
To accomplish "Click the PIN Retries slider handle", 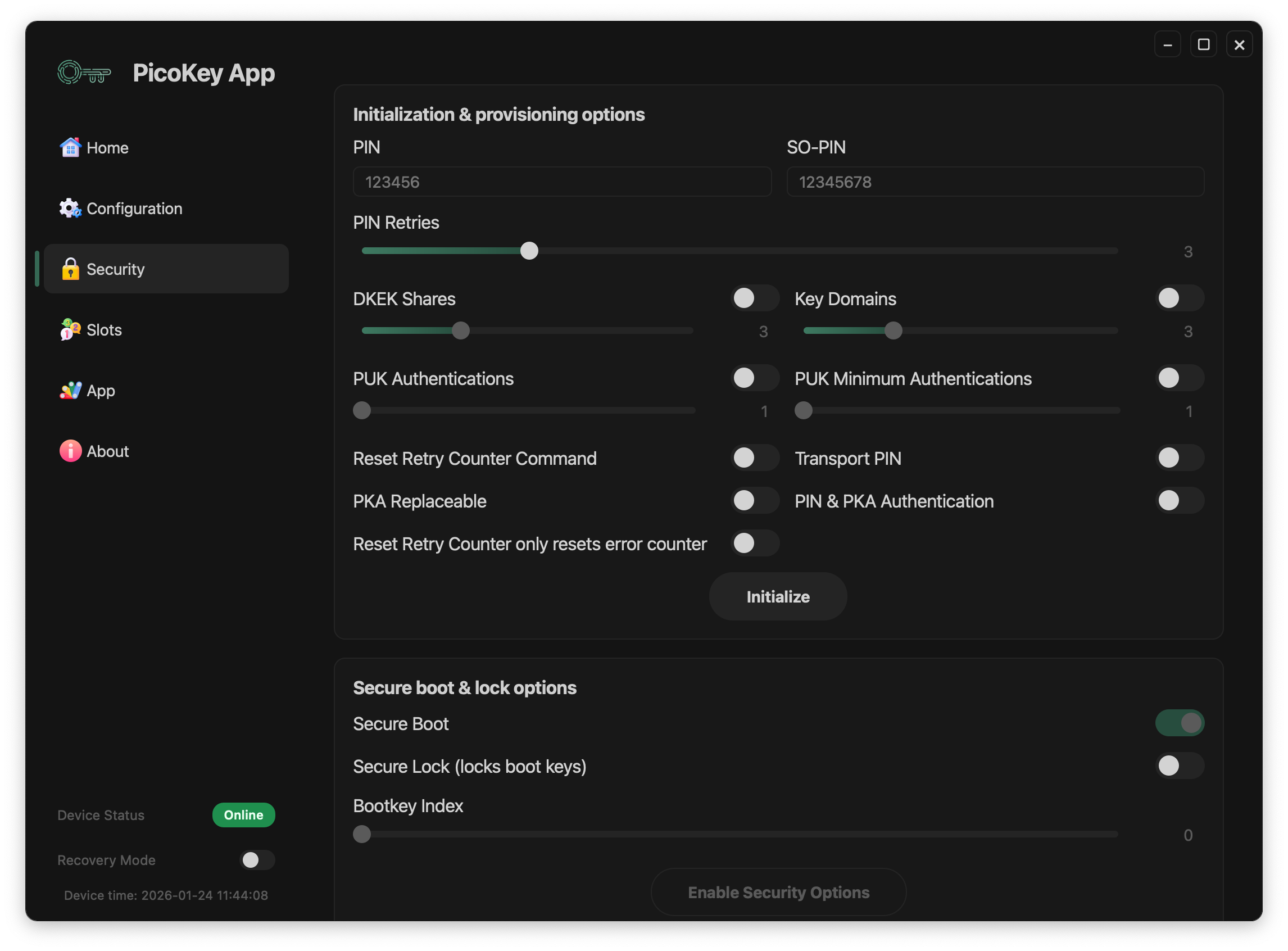I will (529, 251).
